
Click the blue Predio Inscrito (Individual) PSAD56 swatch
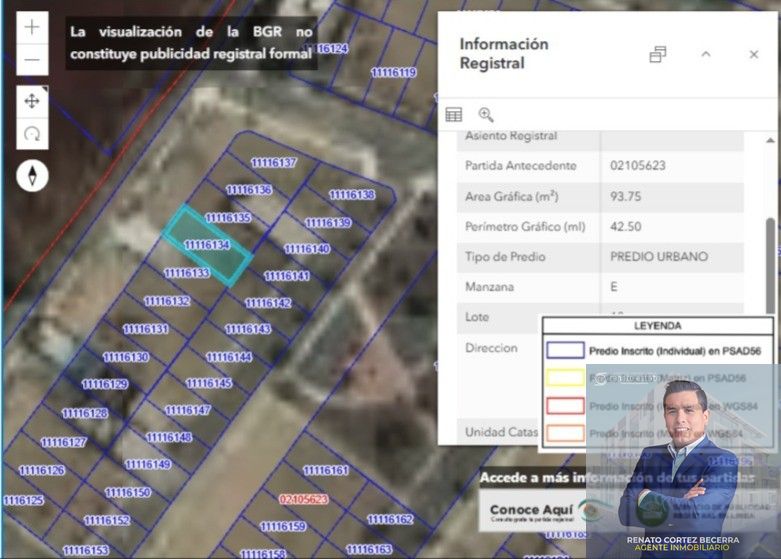coord(565,350)
